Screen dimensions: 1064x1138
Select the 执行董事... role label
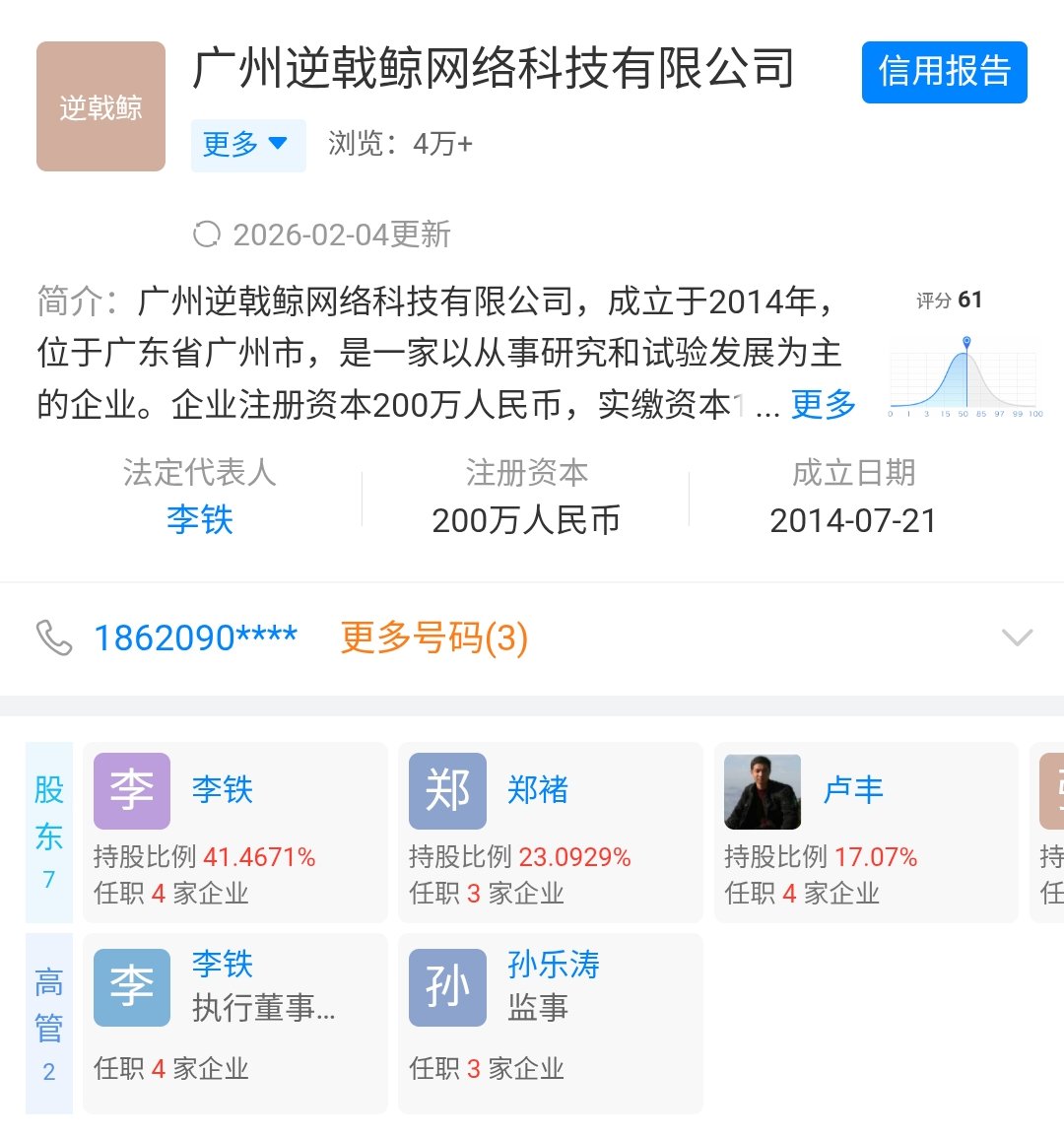(264, 1008)
